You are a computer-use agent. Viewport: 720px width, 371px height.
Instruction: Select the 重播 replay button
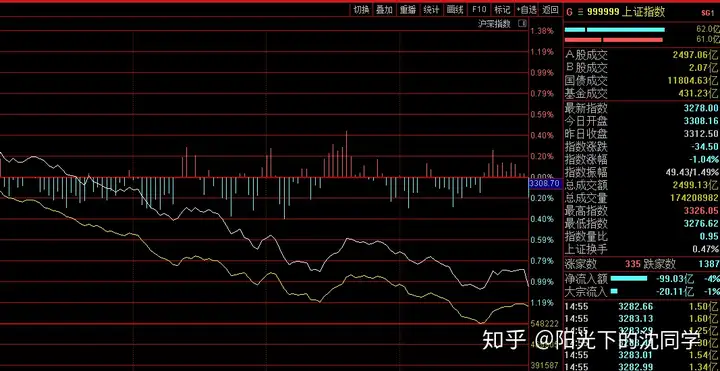[408, 10]
